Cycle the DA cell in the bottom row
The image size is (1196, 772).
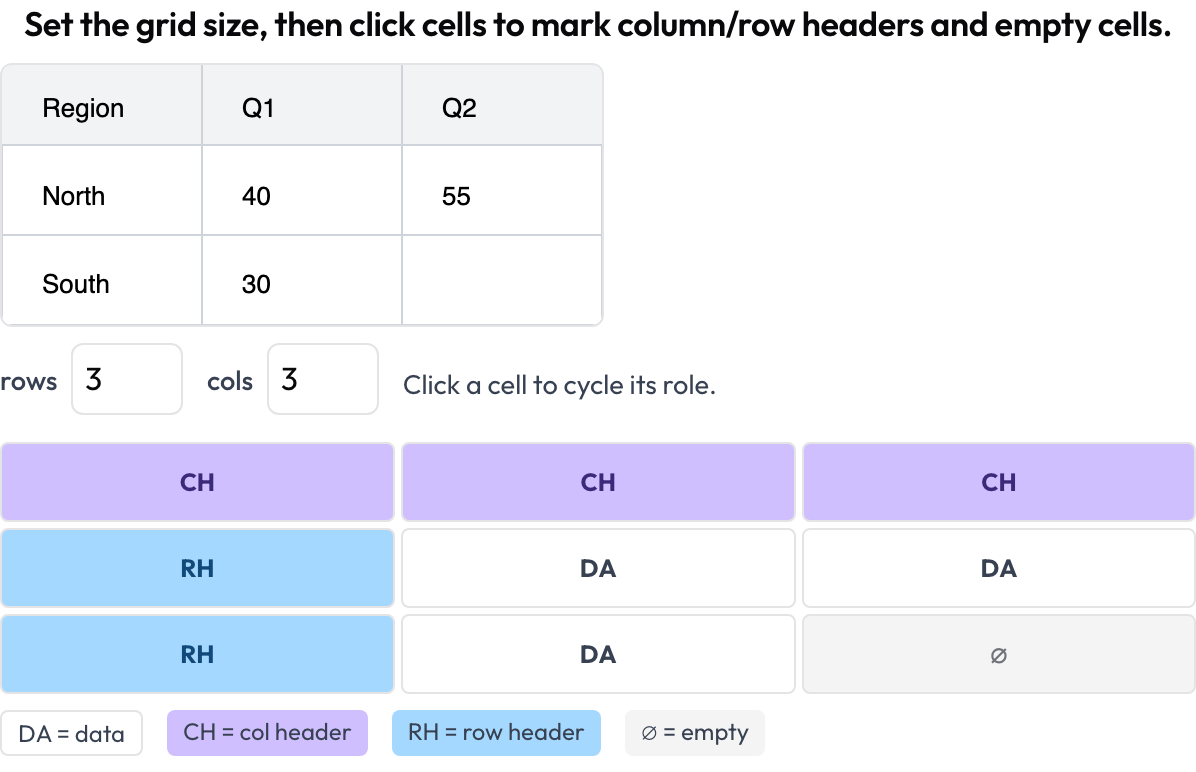tap(598, 655)
